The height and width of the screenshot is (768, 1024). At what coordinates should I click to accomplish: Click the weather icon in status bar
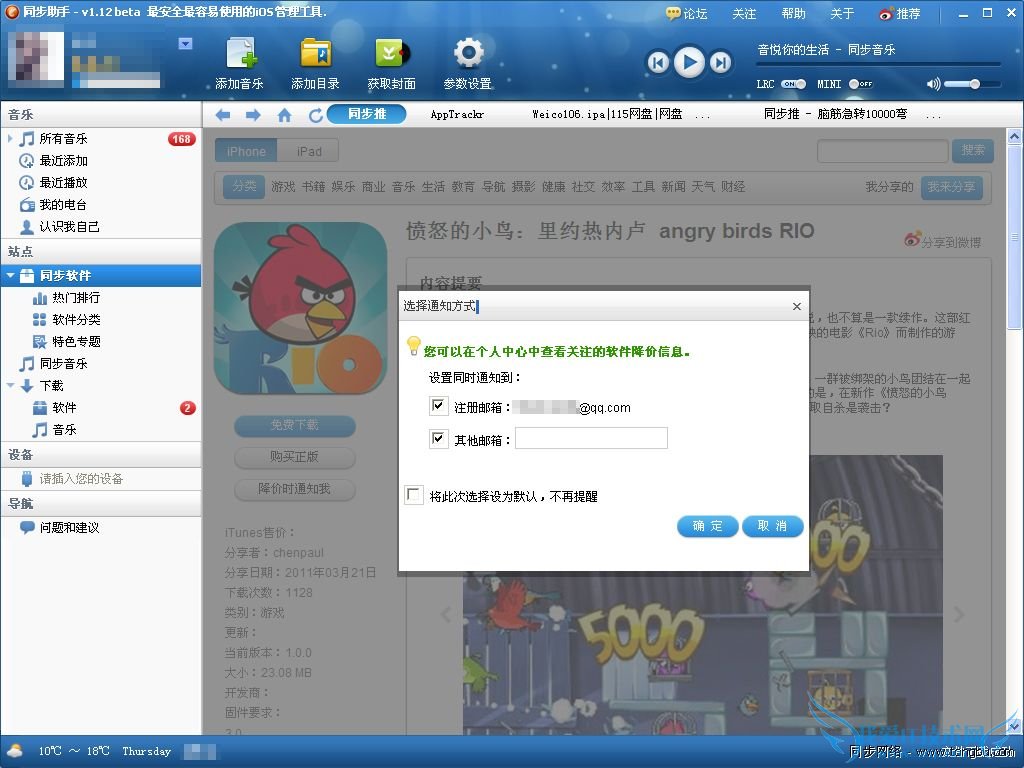click(x=14, y=751)
